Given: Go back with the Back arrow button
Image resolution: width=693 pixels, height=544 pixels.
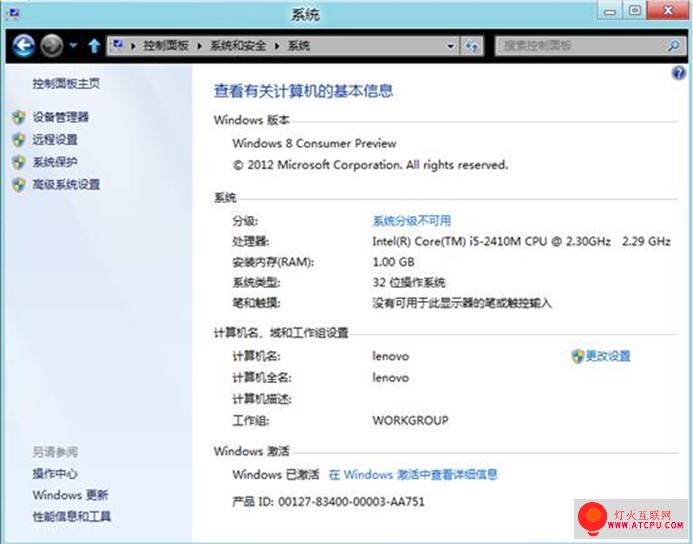Looking at the screenshot, I should [23, 45].
